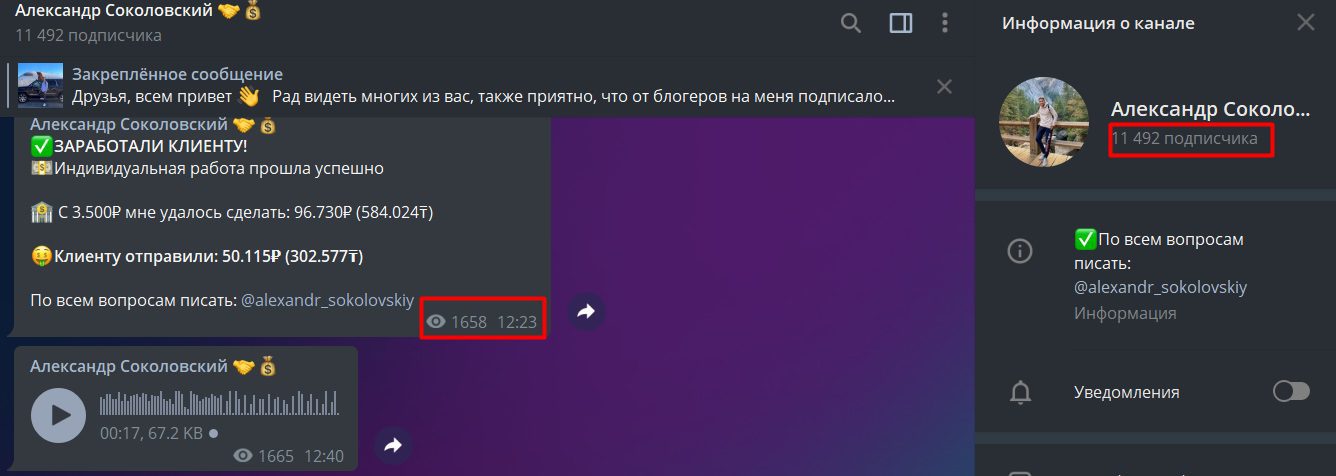Open the channel avatar photo
1336x476 pixels.
point(1044,122)
